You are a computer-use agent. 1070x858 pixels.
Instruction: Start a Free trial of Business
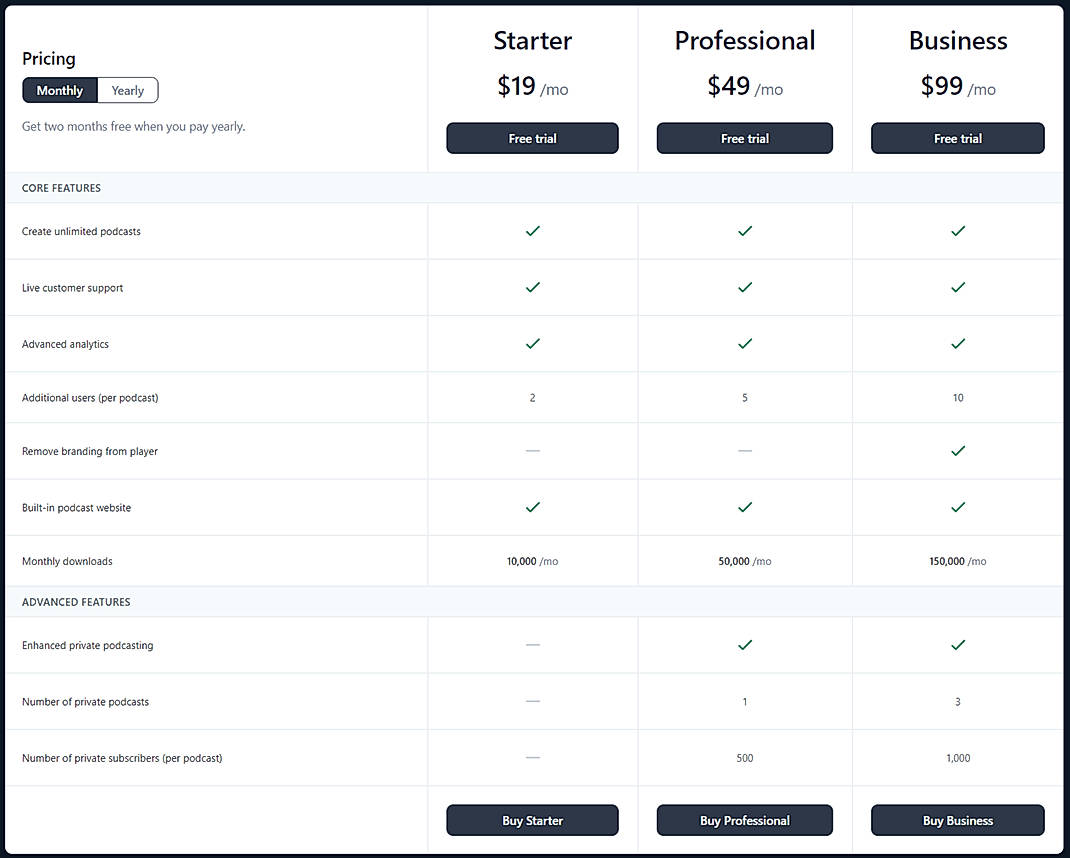pyautogui.click(x=958, y=138)
